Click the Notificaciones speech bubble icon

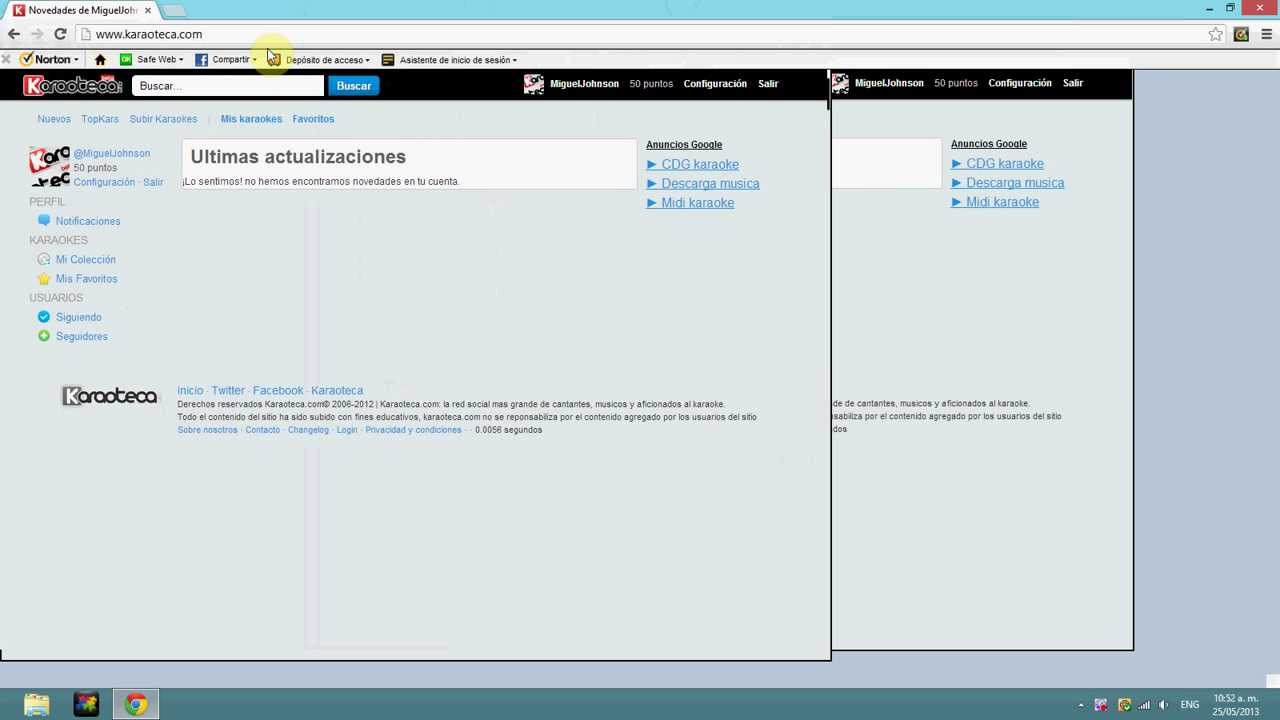pos(44,220)
